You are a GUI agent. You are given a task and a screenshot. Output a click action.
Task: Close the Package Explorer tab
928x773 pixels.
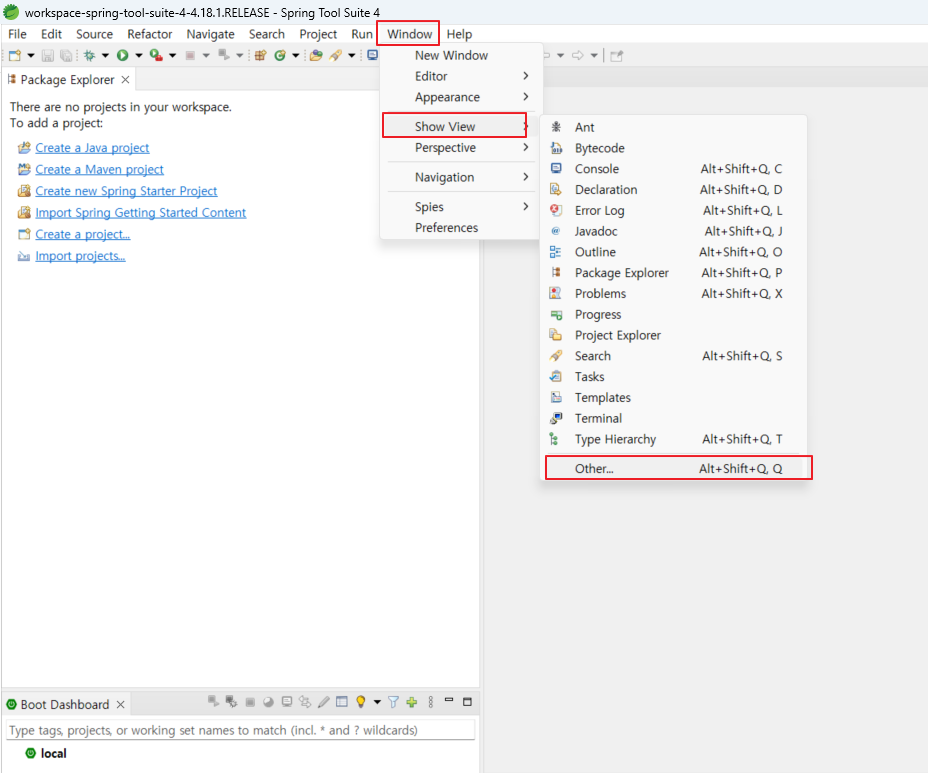pos(125,79)
